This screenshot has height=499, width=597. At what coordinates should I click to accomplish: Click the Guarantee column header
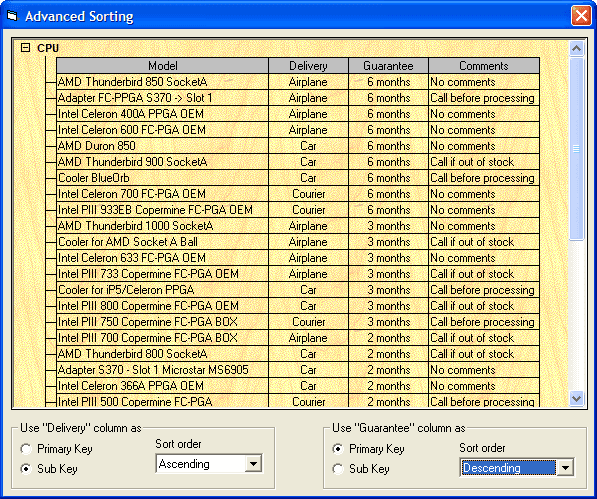pyautogui.click(x=388, y=66)
